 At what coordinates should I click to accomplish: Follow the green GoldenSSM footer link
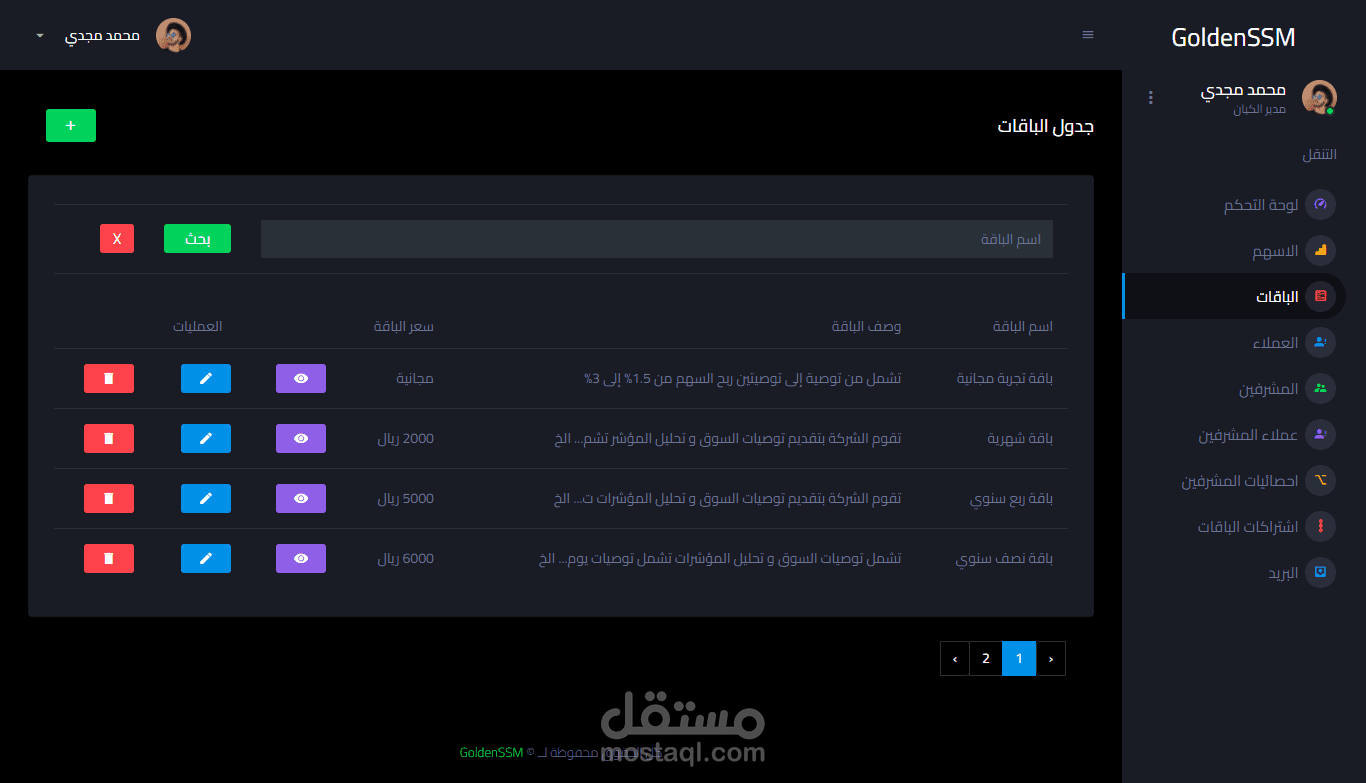click(x=491, y=752)
